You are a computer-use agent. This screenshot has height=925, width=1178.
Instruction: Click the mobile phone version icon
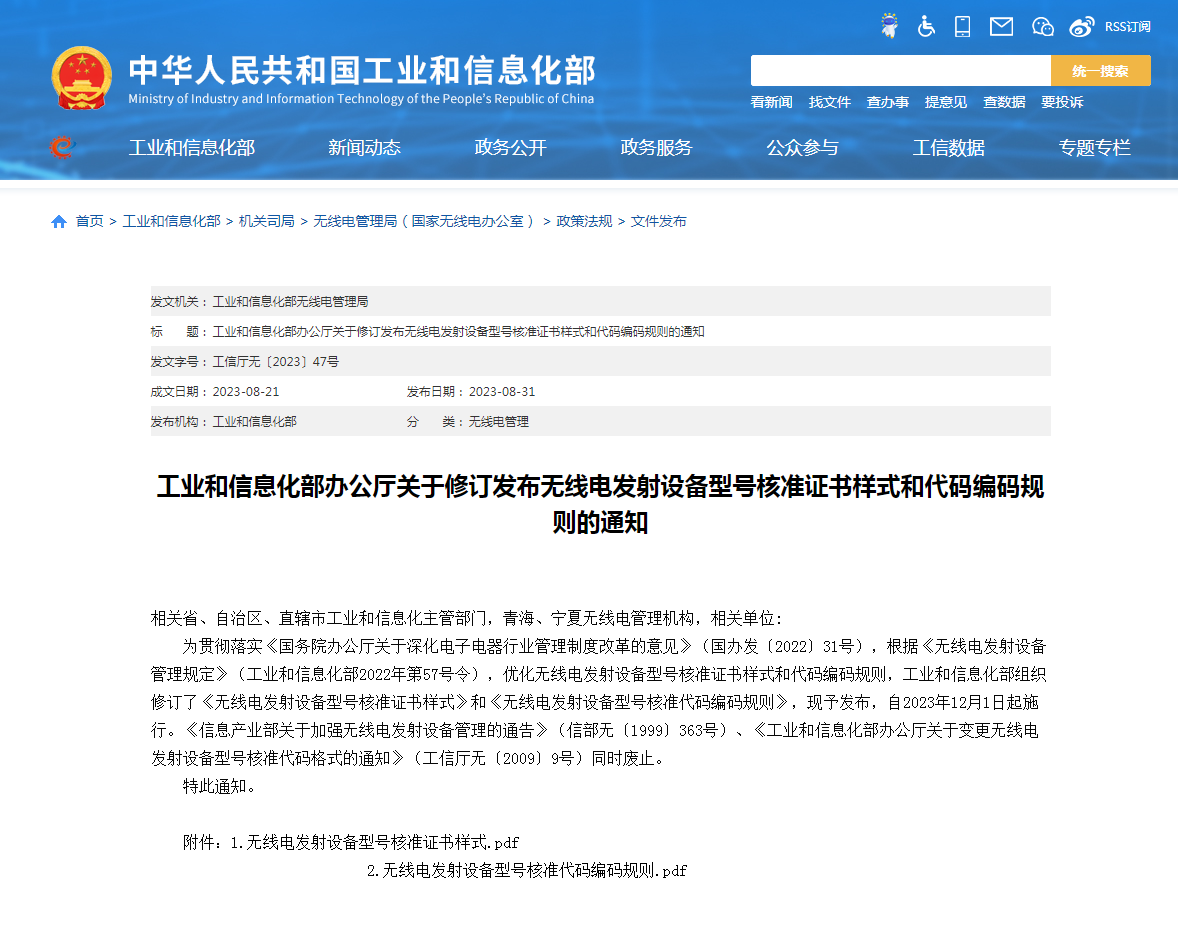click(x=963, y=27)
